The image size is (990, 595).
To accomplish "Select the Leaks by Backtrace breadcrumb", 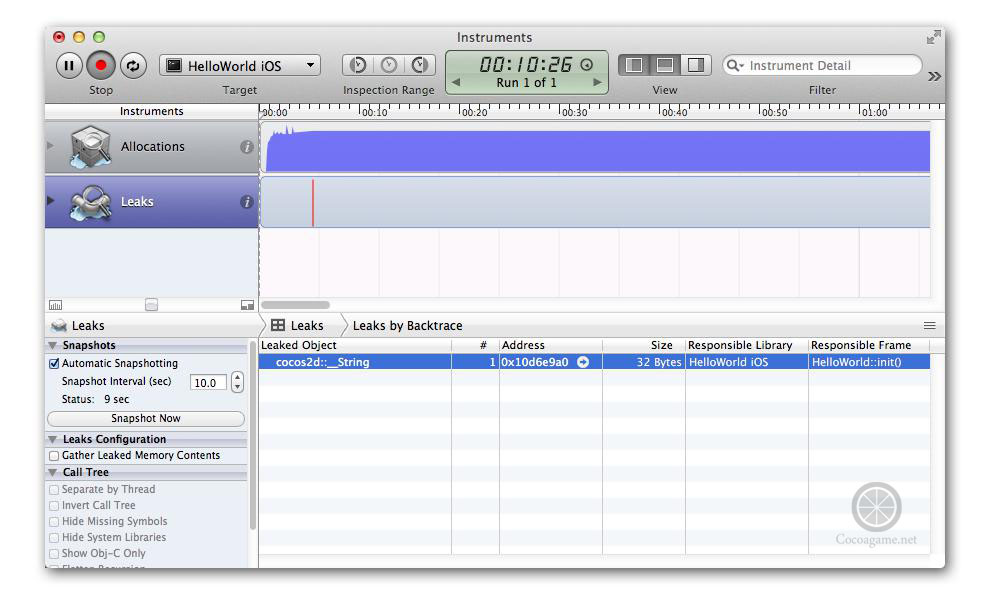I will (407, 326).
